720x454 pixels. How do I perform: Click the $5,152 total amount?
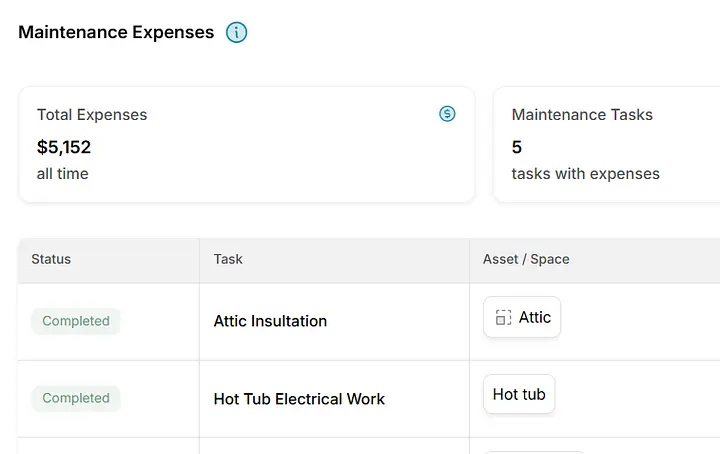(64, 147)
